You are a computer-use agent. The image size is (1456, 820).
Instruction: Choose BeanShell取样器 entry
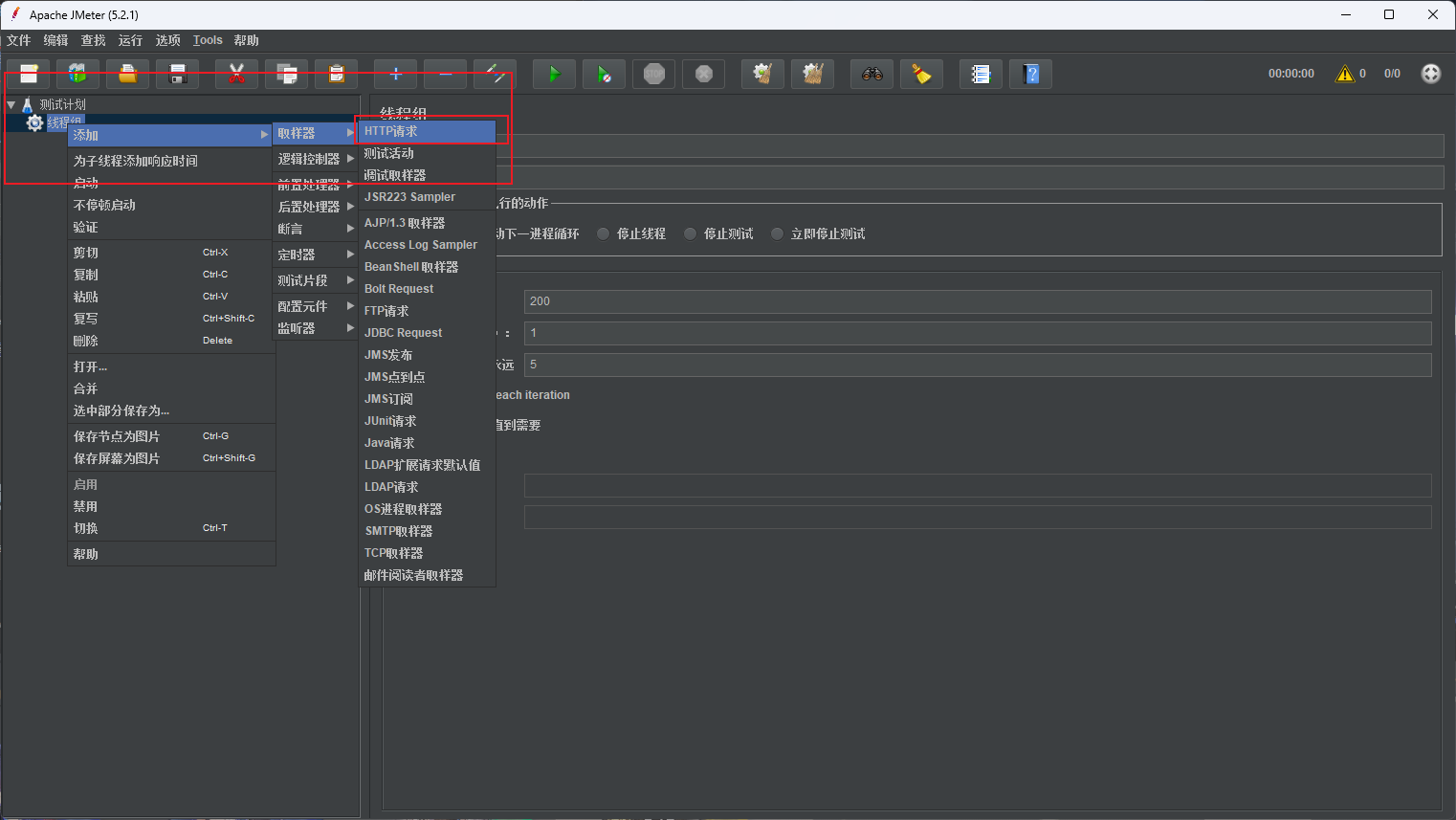tap(428, 267)
